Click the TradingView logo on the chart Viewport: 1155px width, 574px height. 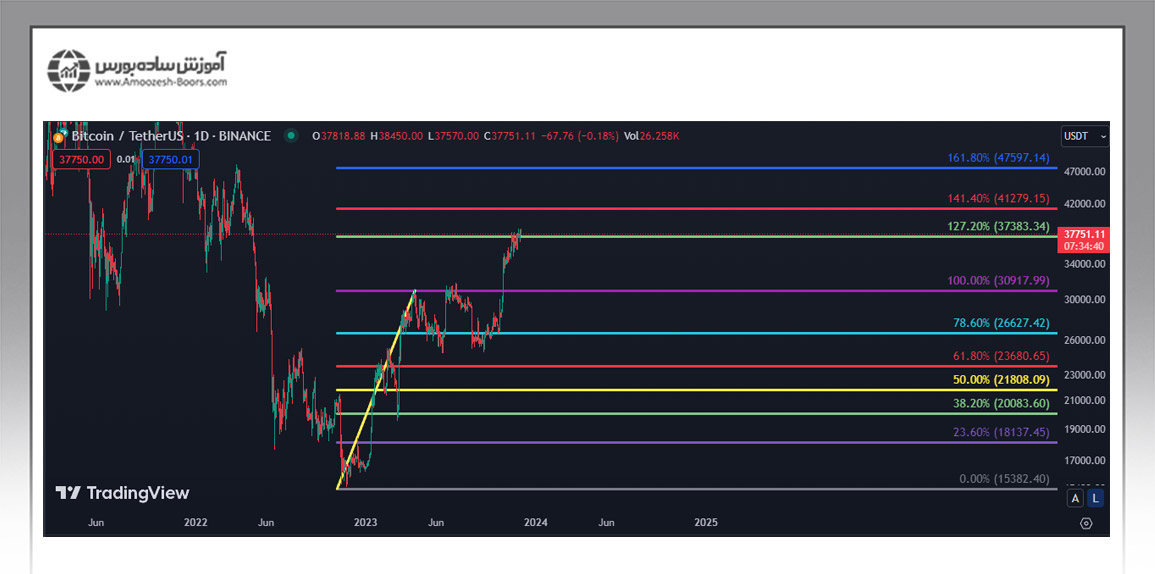coord(122,493)
